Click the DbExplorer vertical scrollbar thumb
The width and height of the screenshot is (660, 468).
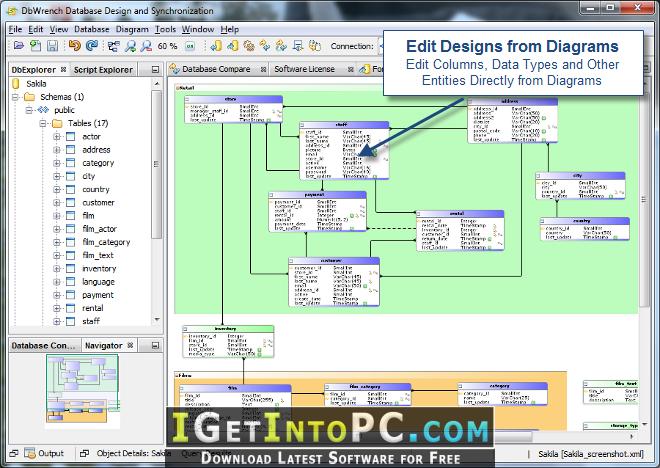157,164
